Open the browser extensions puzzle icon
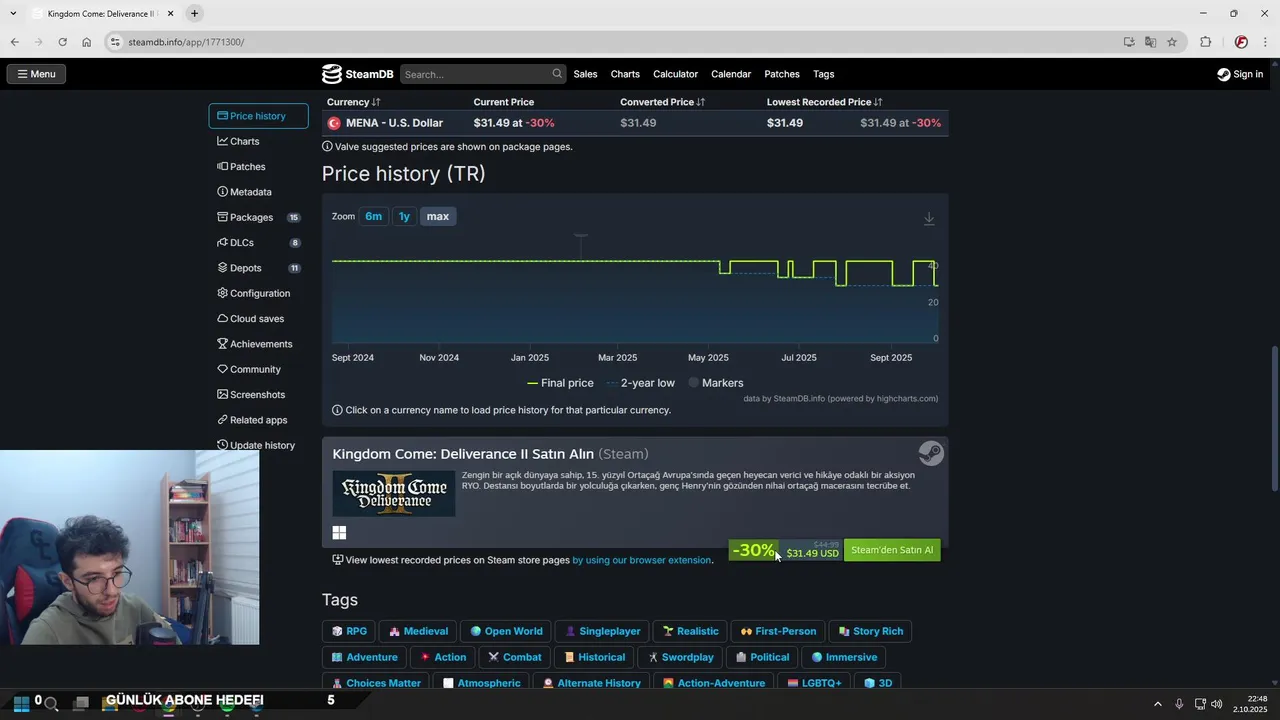 tap(1205, 42)
